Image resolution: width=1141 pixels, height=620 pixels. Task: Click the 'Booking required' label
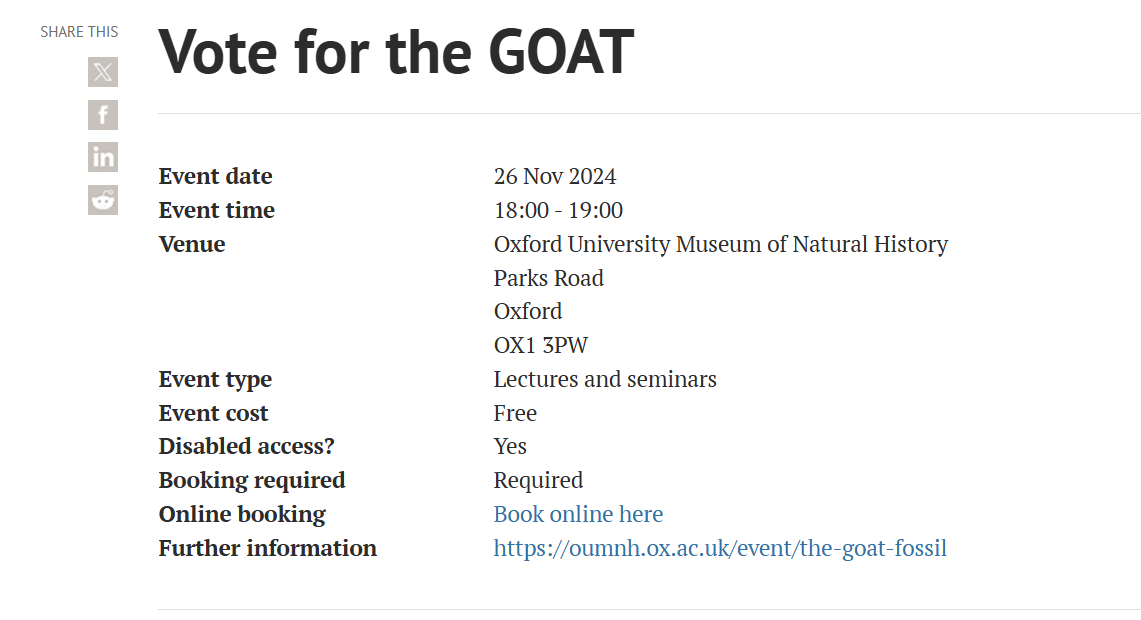252,480
